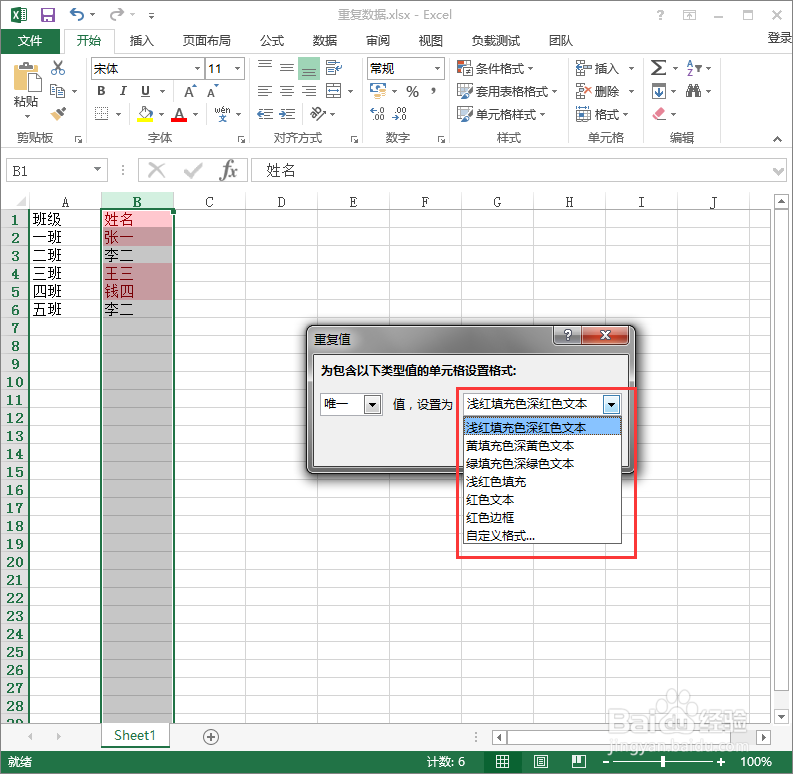Screen dimensions: 793x774
Task: Click the Save icon in quick access toolbar
Action: click(x=48, y=15)
